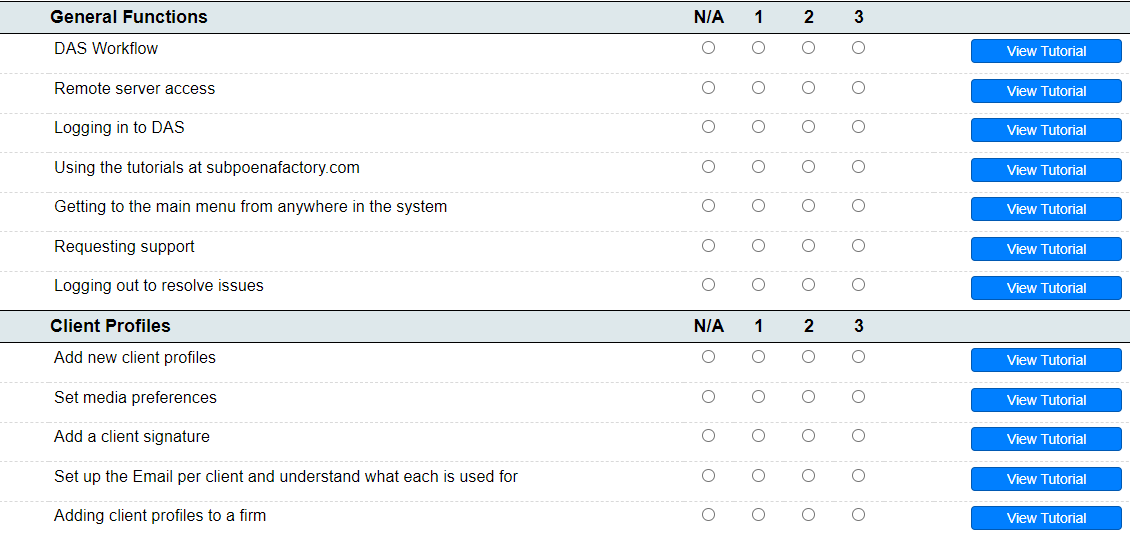1130x537 pixels.
Task: Mark Getting to the main menu as N/A
Action: click(x=708, y=206)
